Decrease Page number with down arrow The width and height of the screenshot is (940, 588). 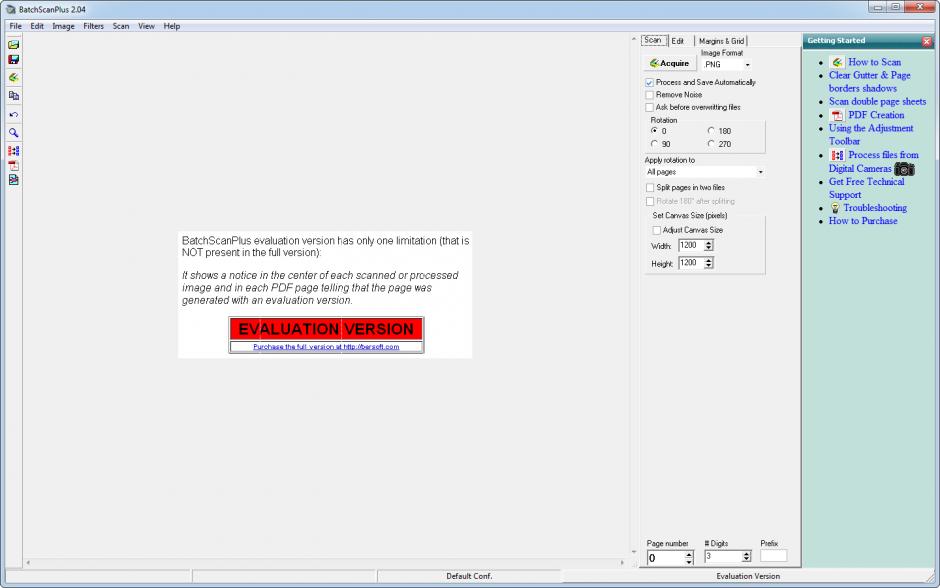[x=689, y=562]
